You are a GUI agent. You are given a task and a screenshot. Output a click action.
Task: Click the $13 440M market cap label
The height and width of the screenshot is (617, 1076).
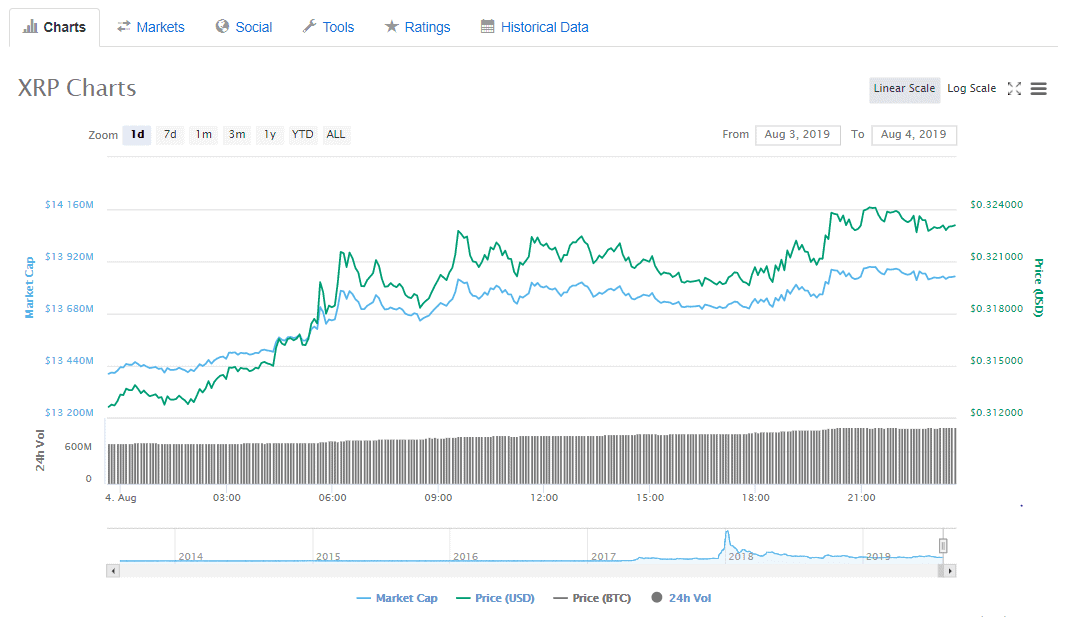pyautogui.click(x=69, y=360)
